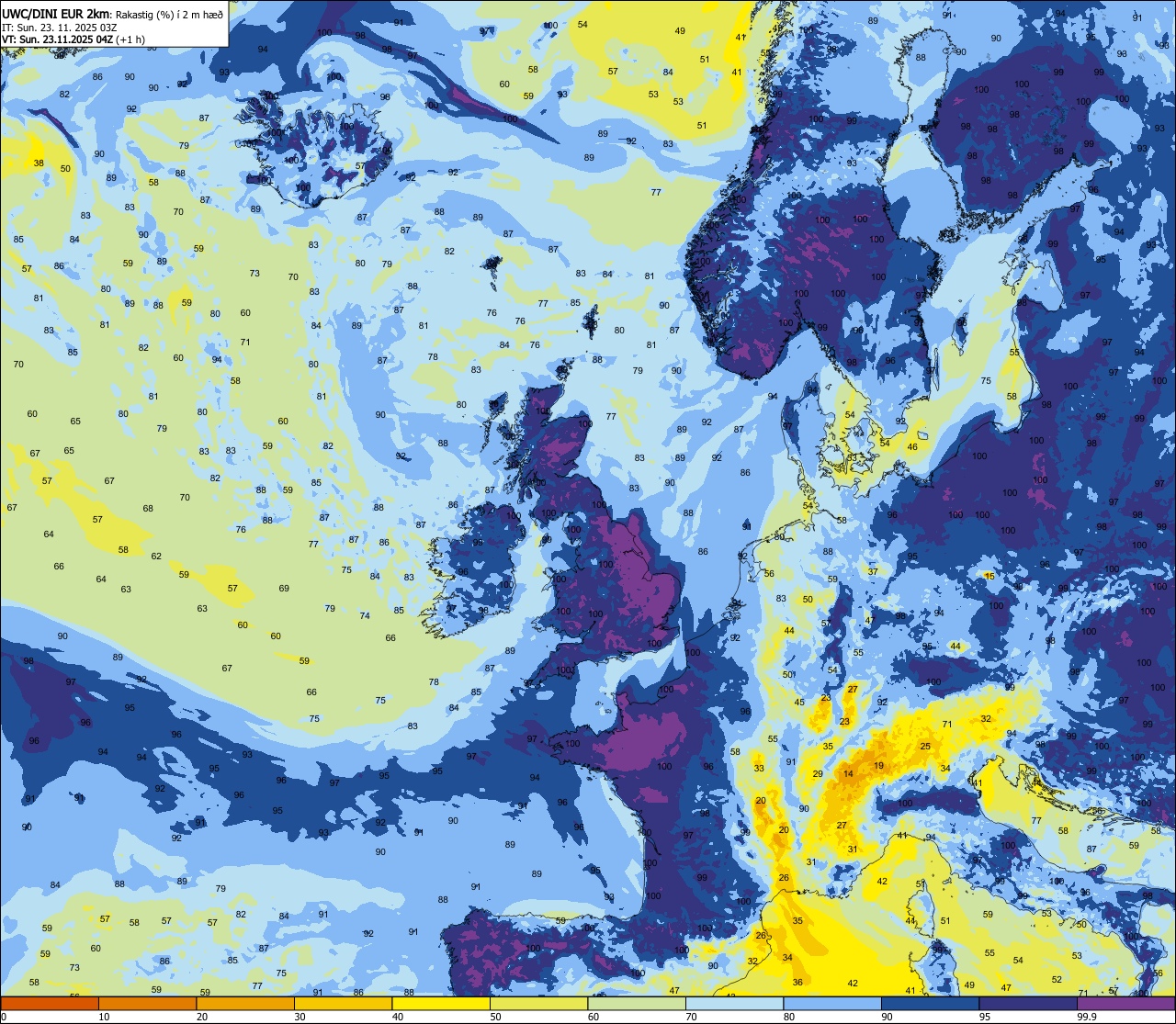Select the 80–90 blue color scale segment
Screen dimensions: 1176x1024
click(x=832, y=1004)
